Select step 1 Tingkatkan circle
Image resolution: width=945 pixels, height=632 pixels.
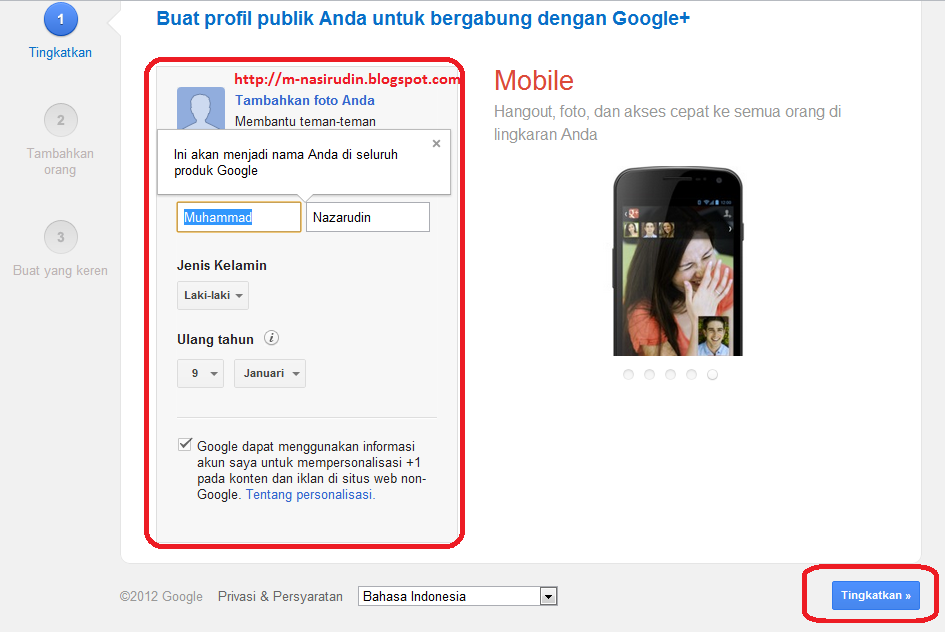click(61, 19)
